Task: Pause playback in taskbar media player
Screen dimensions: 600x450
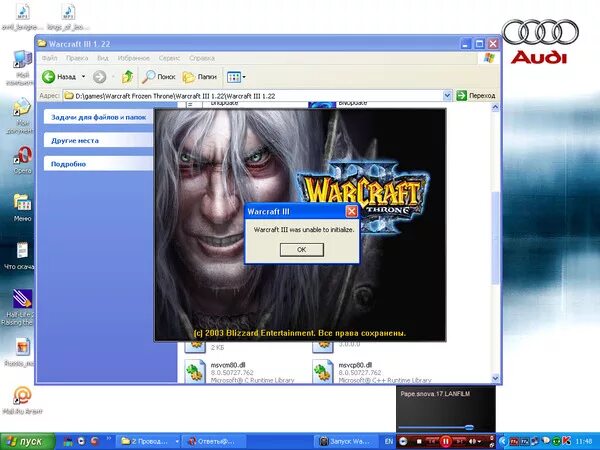Action: [x=445, y=442]
